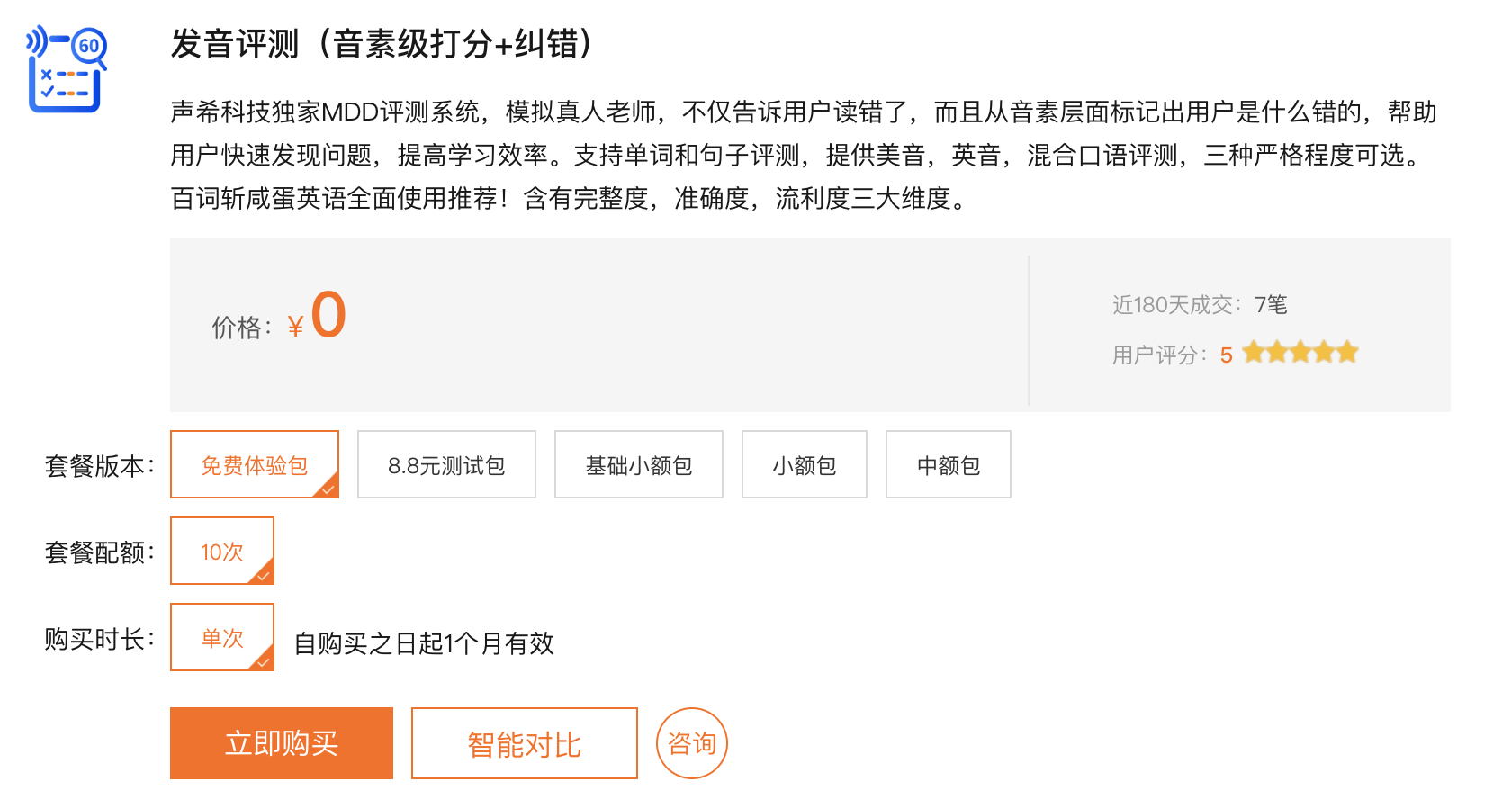Viewport: 1512px width, 808px height.
Task: Select the 8.8元测试包 package
Action: pos(446,465)
